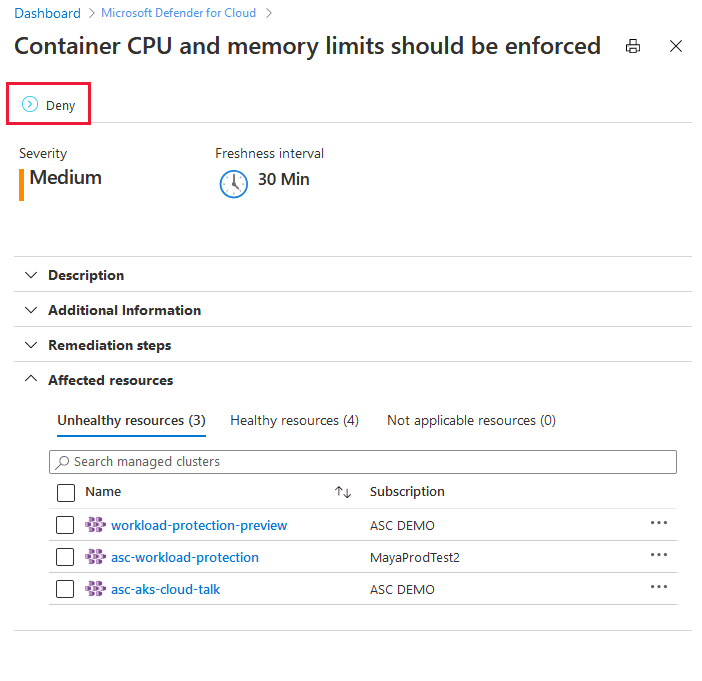Click the Search managed clusters field
The height and width of the screenshot is (681, 702).
(x=363, y=462)
